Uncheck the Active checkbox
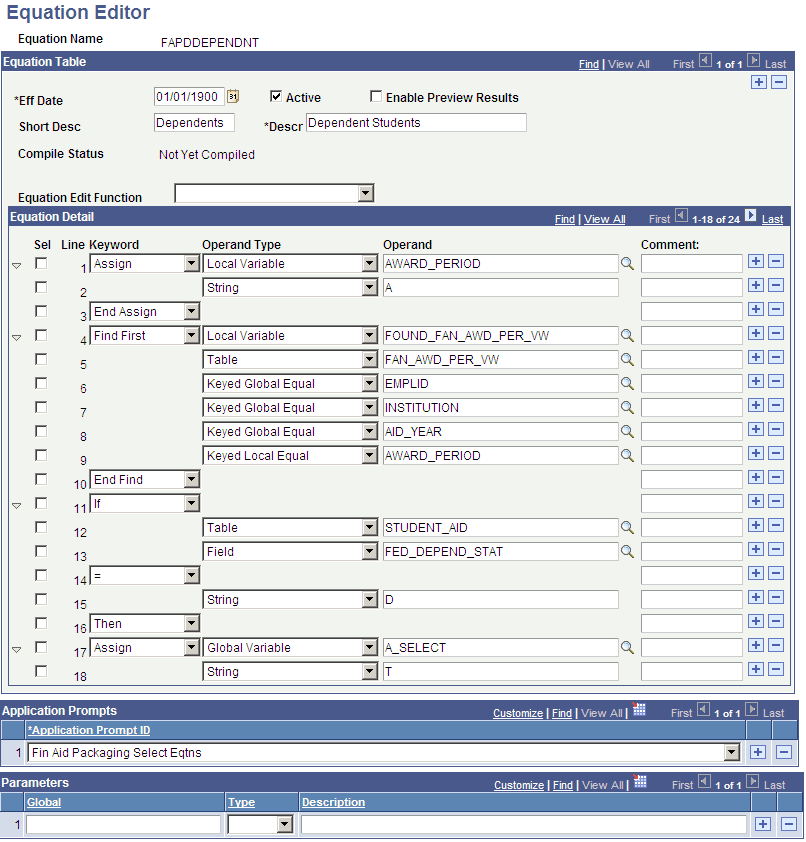Screen dimensions: 806x842 [276, 97]
